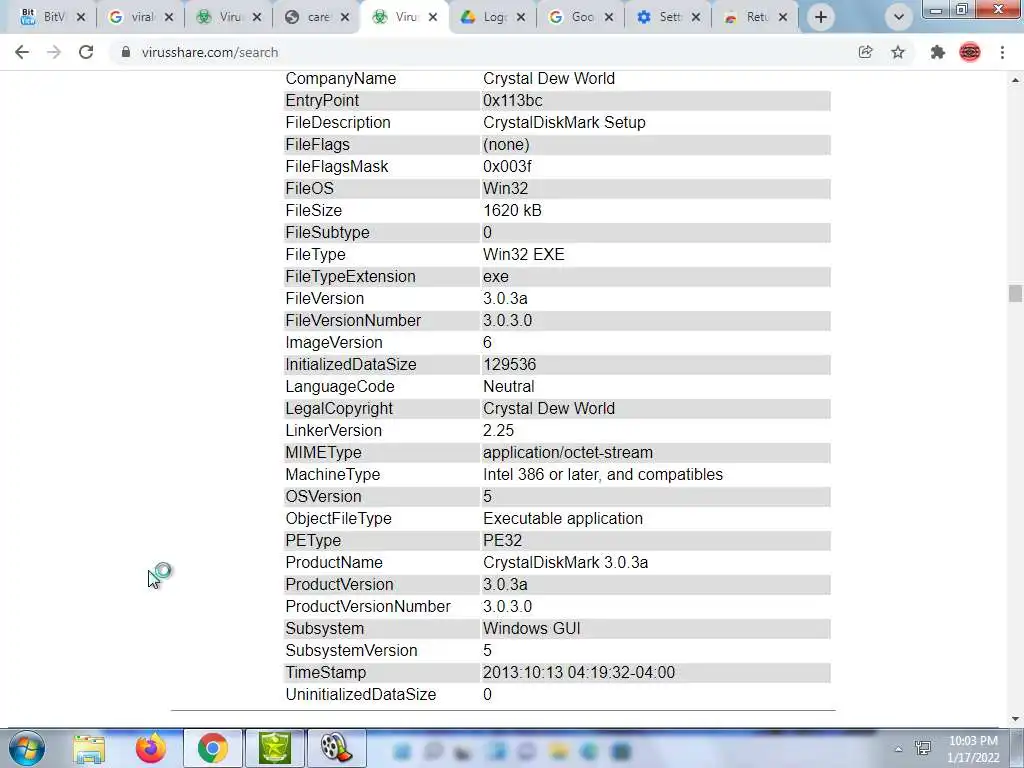Click the FileTypeExtension value exe
The image size is (1024, 768).
point(496,277)
